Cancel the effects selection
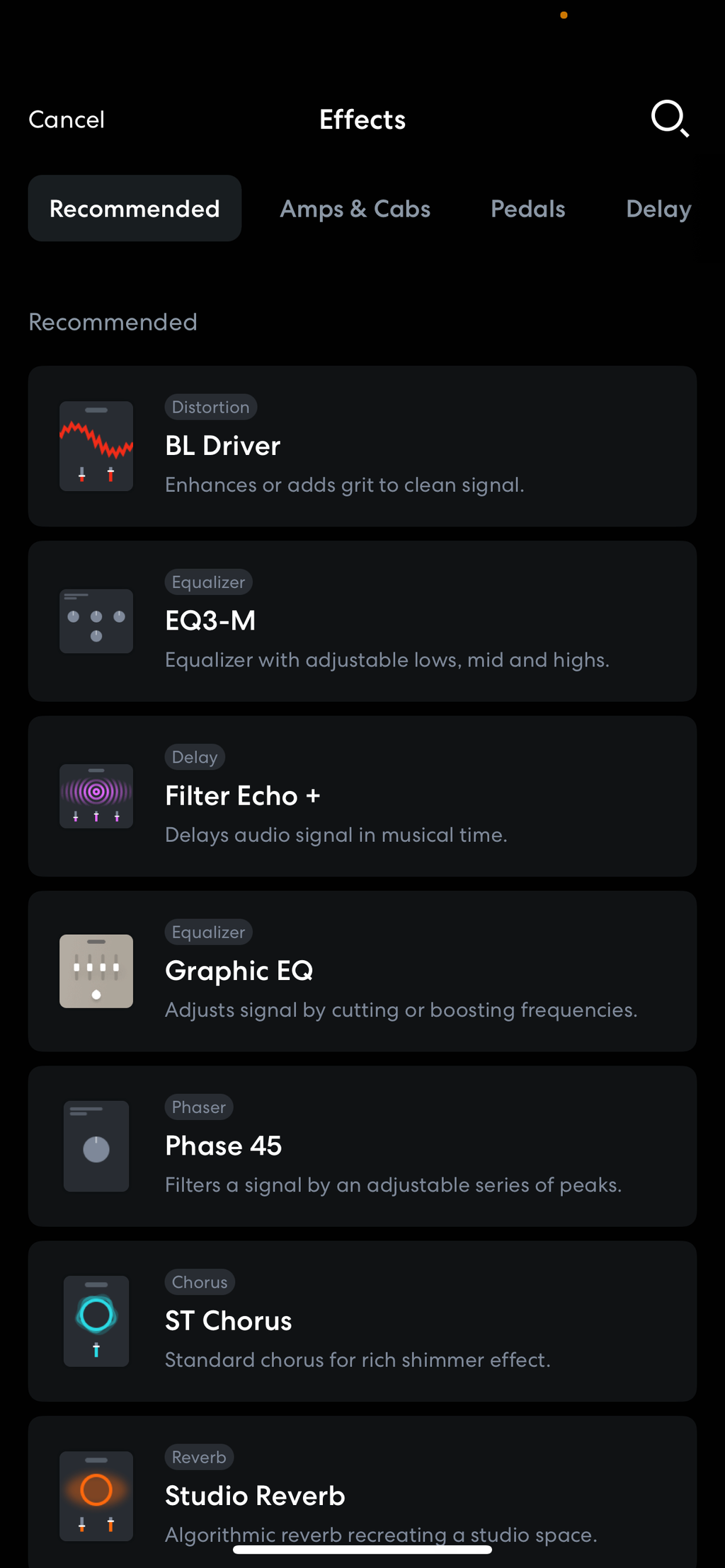725x1568 pixels. click(x=67, y=120)
